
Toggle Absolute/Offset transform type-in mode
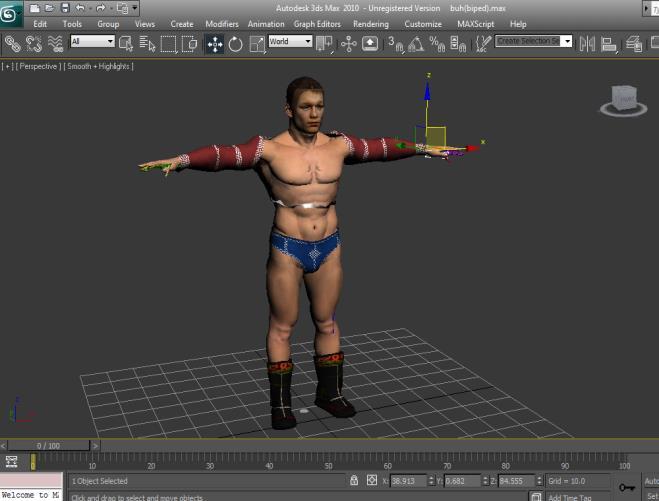(372, 480)
